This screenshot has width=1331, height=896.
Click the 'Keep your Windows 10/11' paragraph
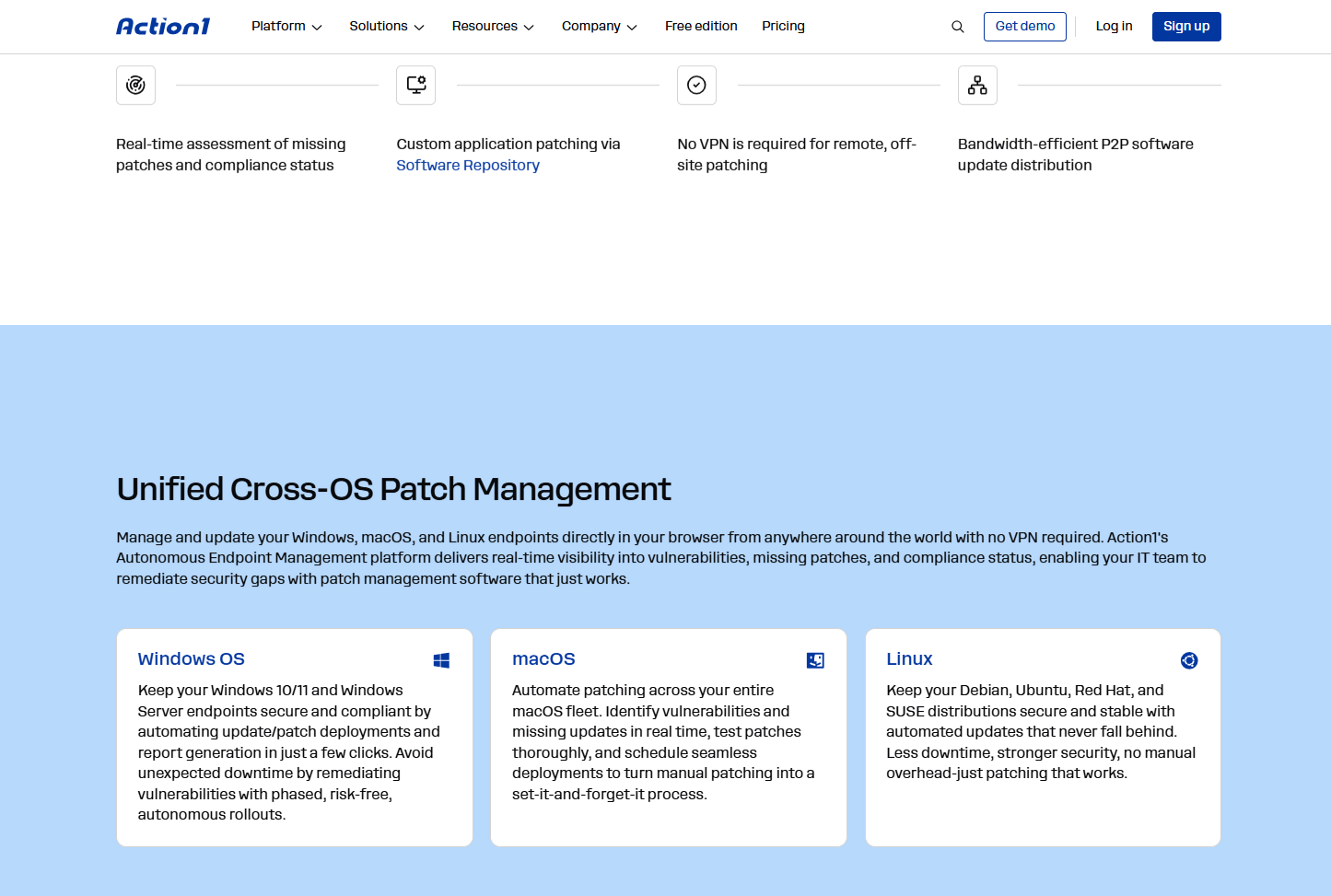click(289, 752)
